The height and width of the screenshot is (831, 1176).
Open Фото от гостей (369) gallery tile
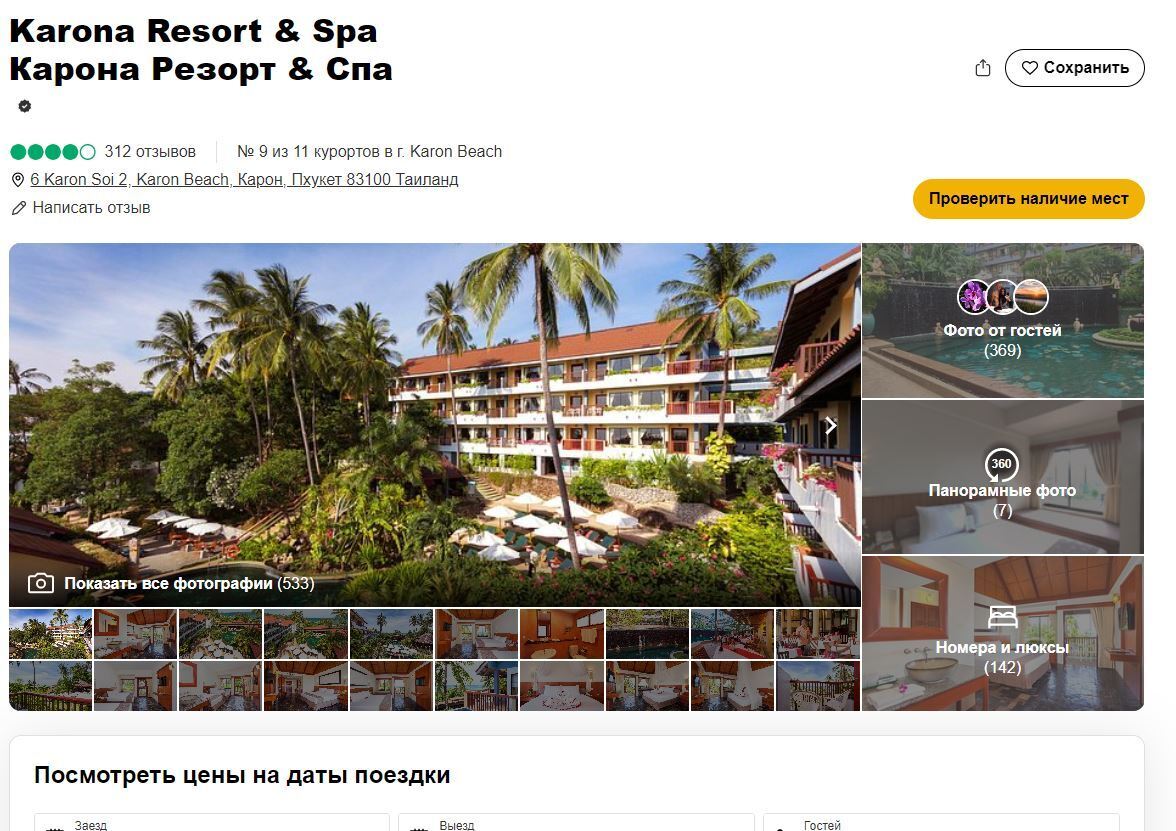pos(1003,321)
